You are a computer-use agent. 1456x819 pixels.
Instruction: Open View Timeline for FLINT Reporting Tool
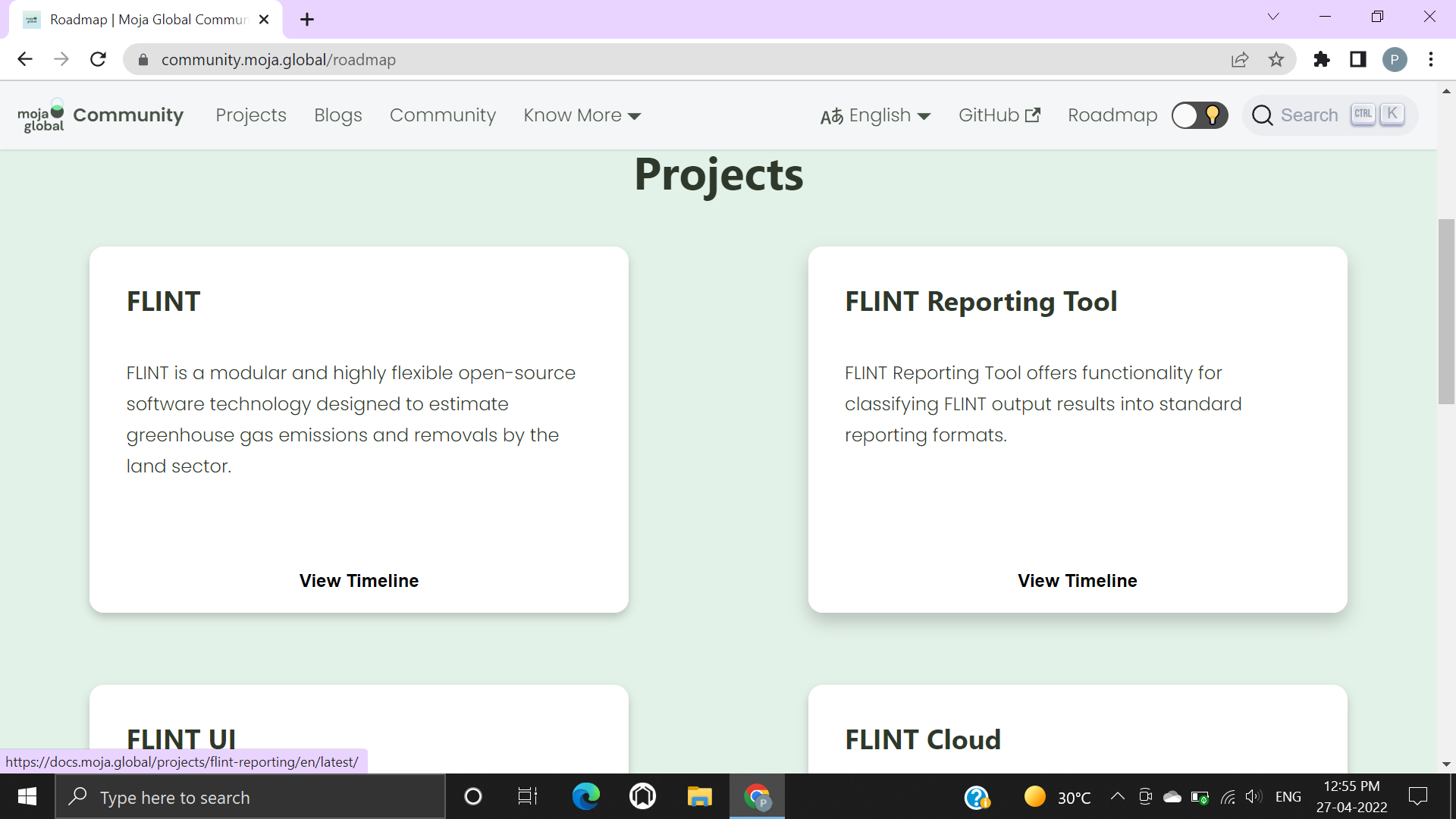pyautogui.click(x=1077, y=581)
